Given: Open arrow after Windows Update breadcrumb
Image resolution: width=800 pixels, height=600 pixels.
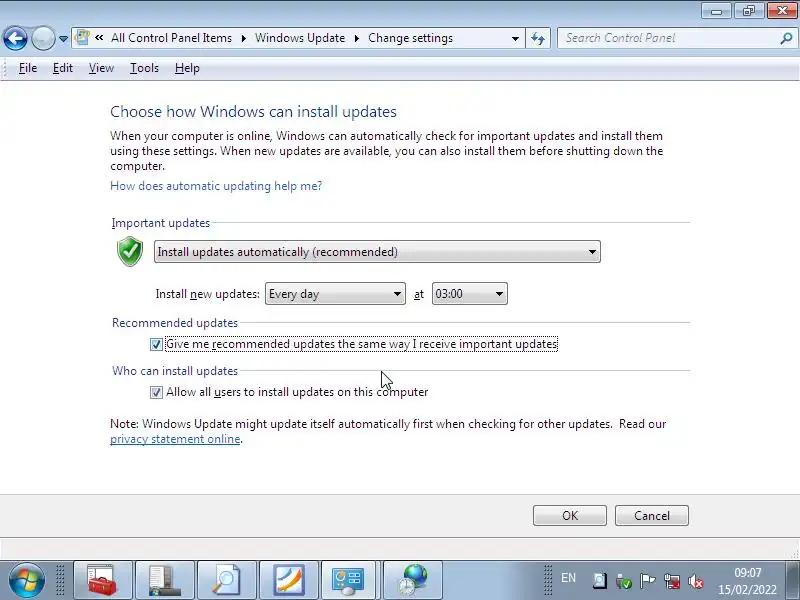Looking at the screenshot, I should point(357,38).
